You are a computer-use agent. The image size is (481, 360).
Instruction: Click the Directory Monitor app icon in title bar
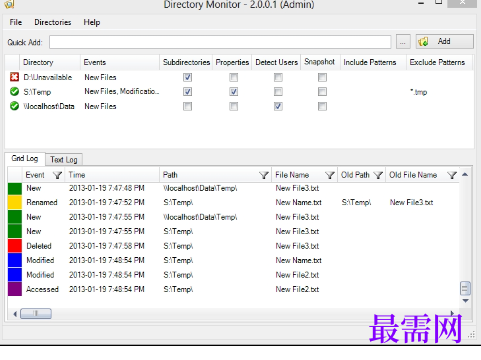point(9,4)
